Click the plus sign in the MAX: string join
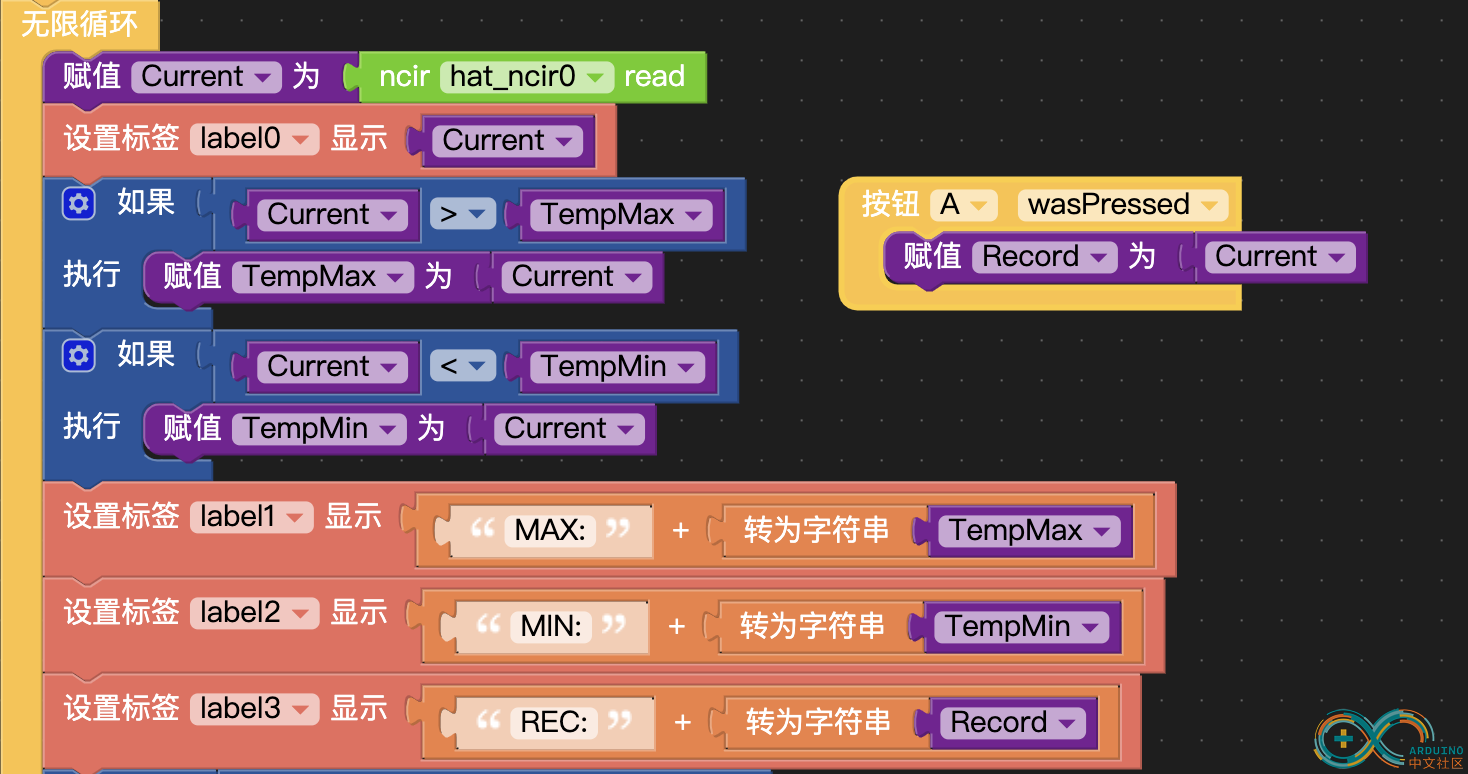 tap(681, 531)
